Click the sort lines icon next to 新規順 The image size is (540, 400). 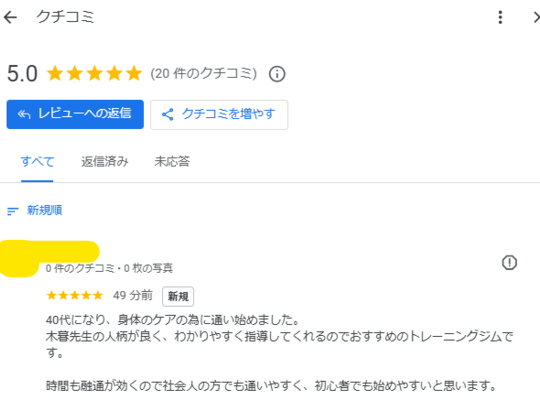click(13, 211)
